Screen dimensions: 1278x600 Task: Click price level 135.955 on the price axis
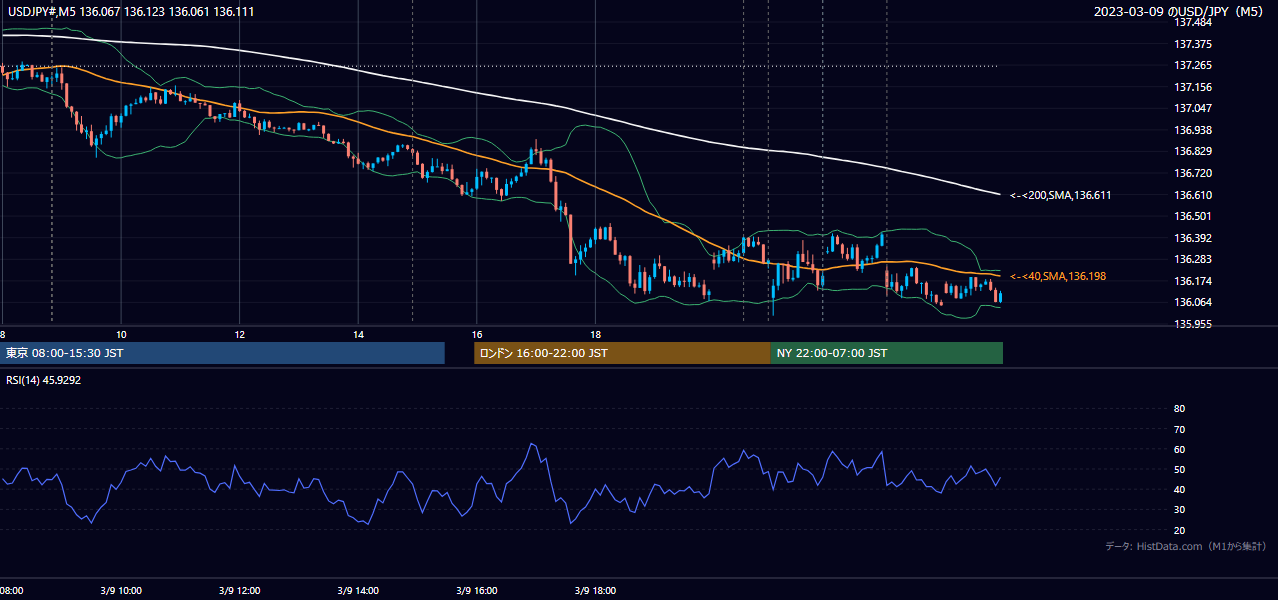(1193, 324)
